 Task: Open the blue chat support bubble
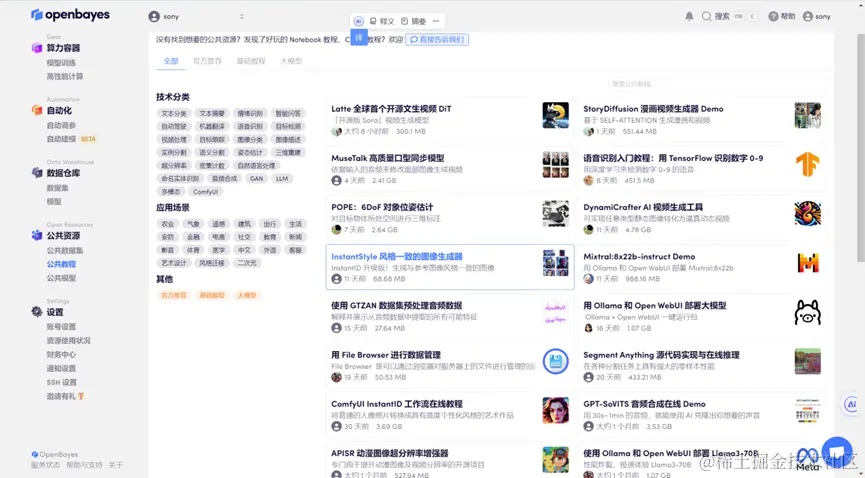pyautogui.click(x=837, y=452)
